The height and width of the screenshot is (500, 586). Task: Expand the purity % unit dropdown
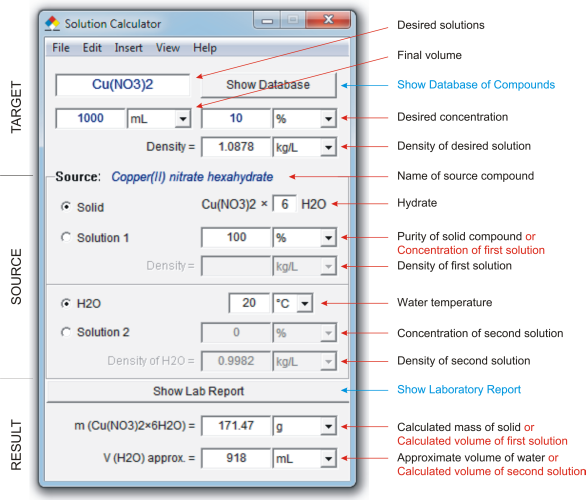tap(328, 238)
